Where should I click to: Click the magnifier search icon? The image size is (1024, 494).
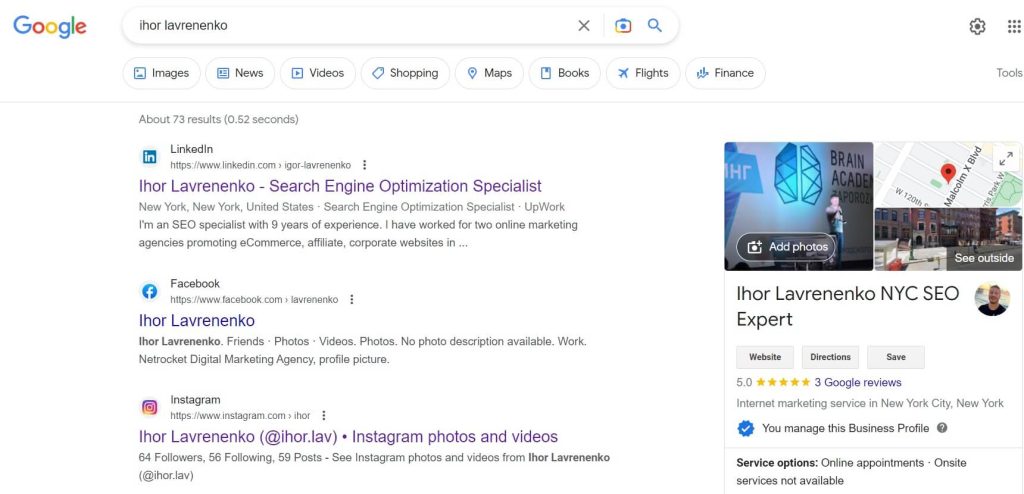coord(654,25)
